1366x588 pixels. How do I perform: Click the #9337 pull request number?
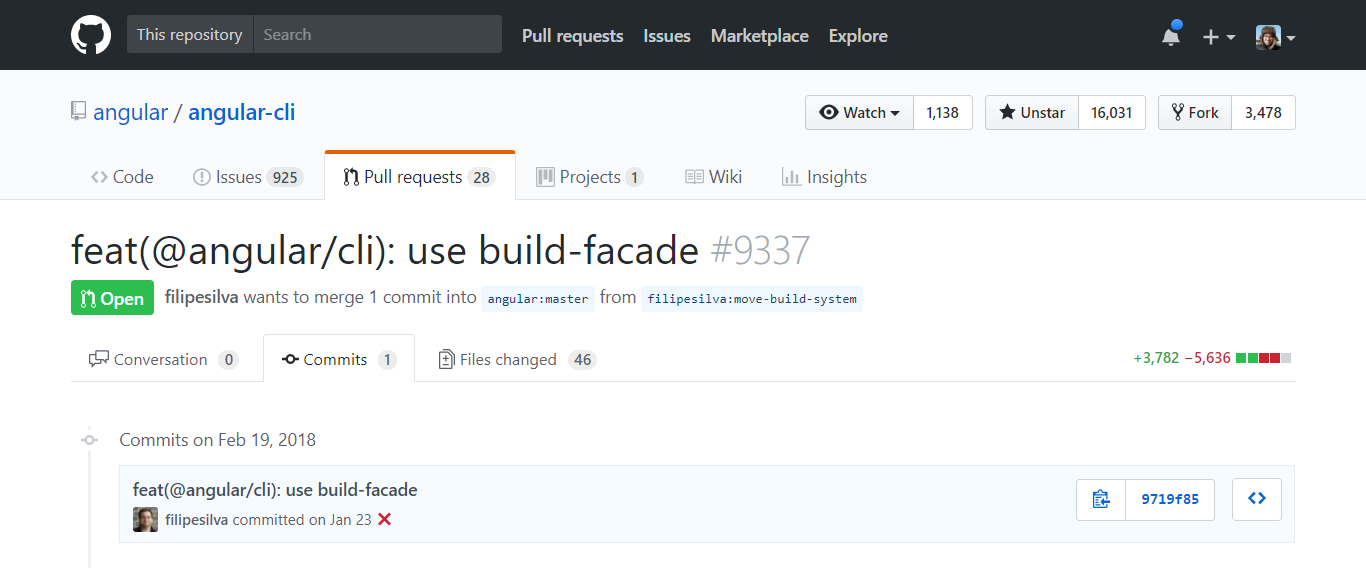coord(760,250)
